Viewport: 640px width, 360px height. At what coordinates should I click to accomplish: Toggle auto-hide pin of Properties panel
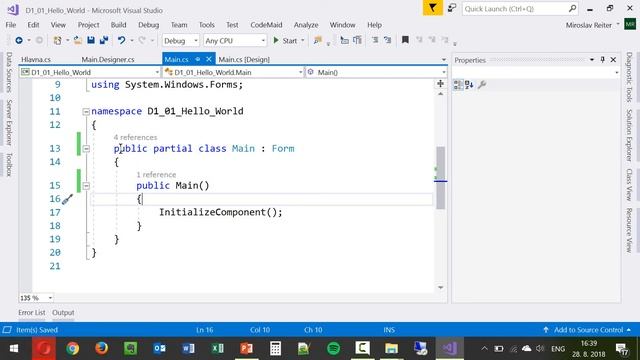602,60
